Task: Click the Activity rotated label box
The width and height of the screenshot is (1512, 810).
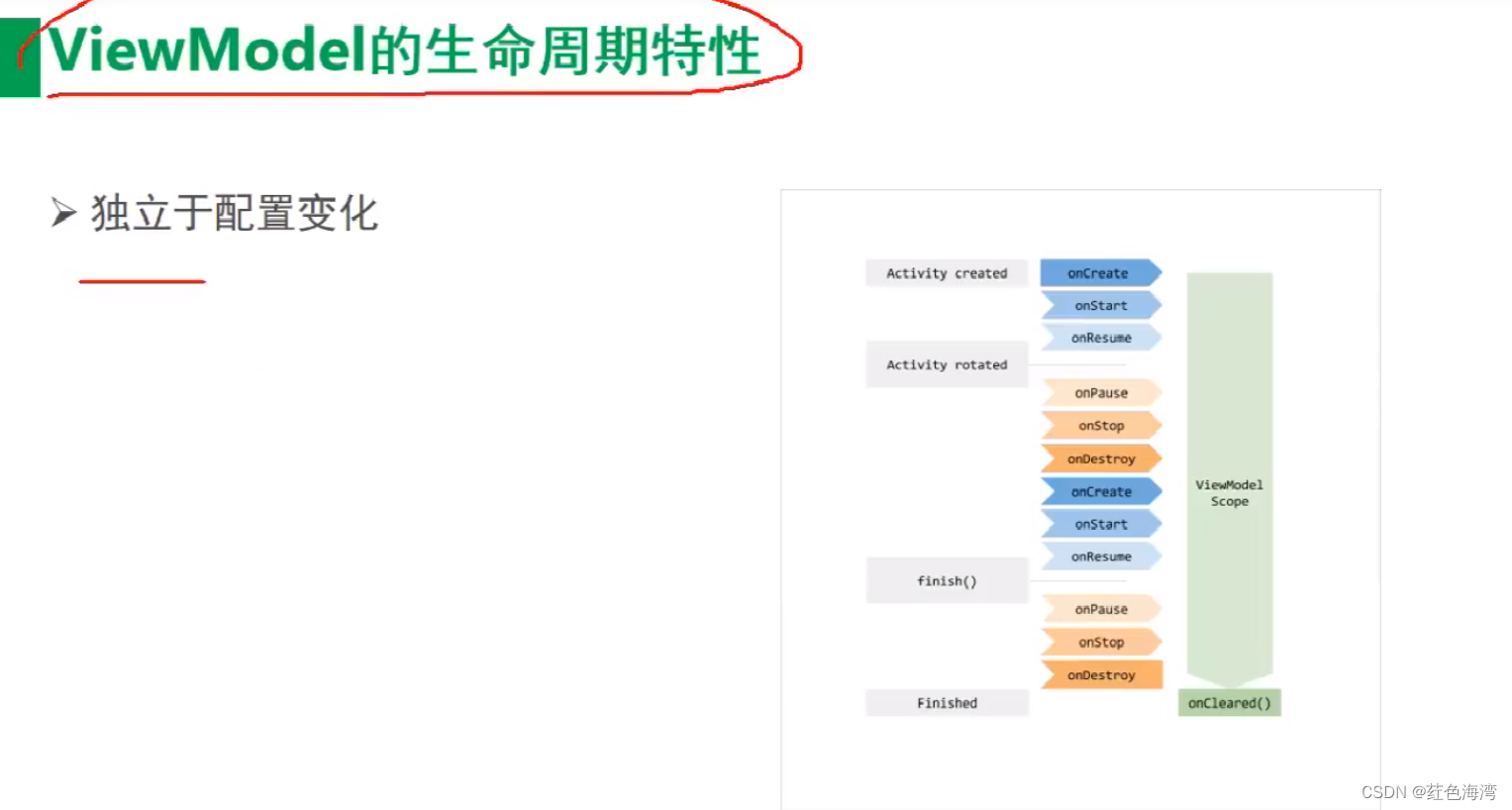Action: point(946,364)
